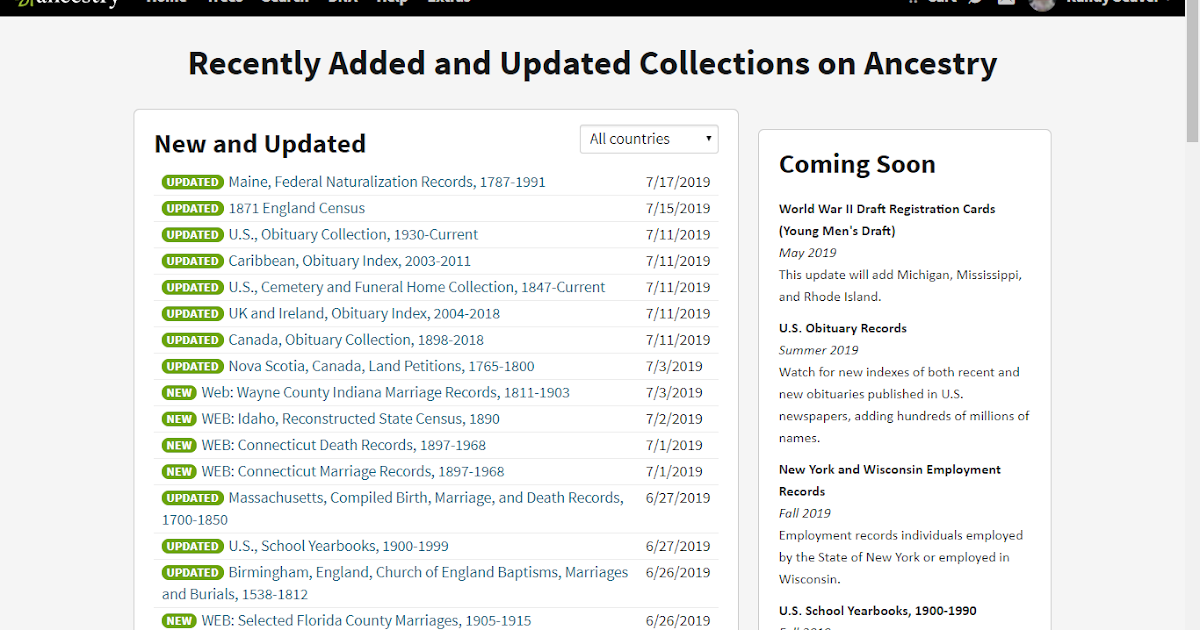Click the UPDATED badge beside 1871 England Census

192,208
